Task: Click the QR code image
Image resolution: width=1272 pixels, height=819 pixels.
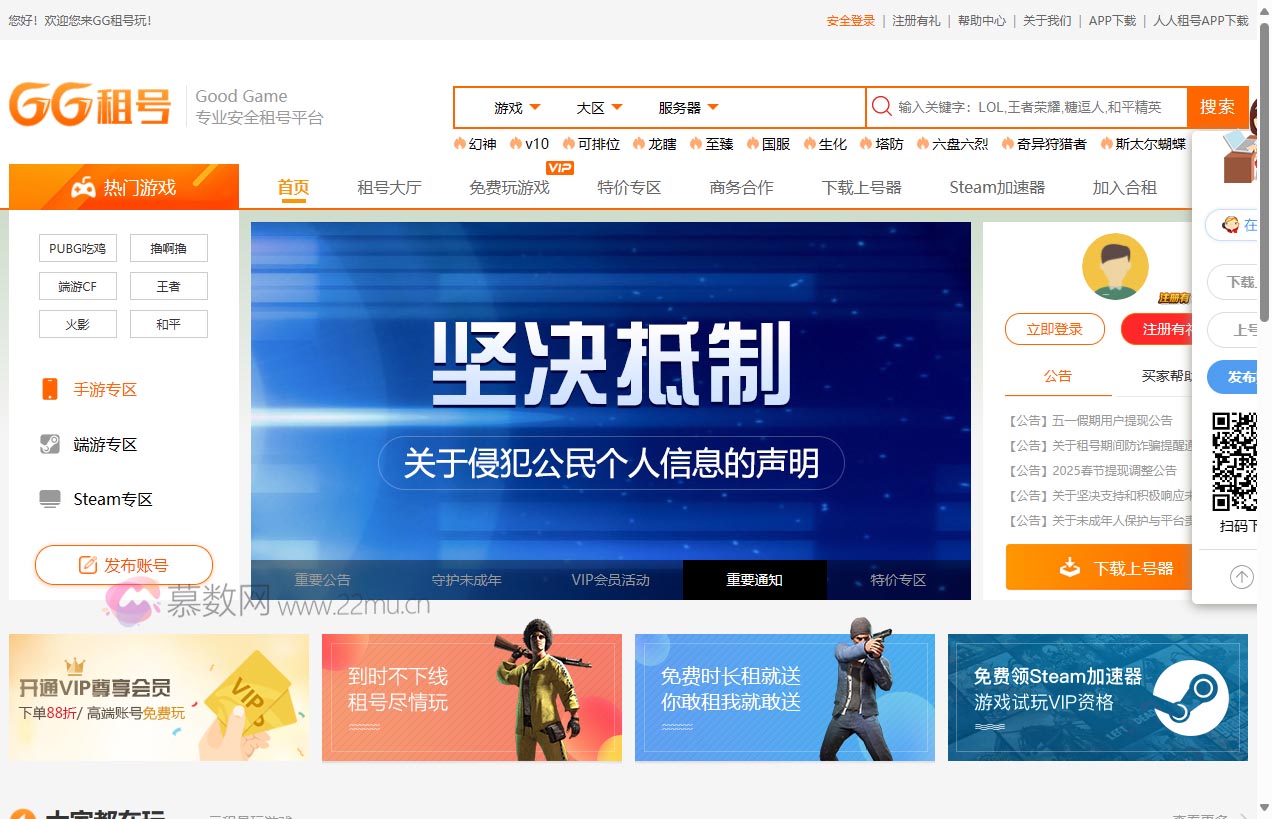Action: pos(1234,461)
